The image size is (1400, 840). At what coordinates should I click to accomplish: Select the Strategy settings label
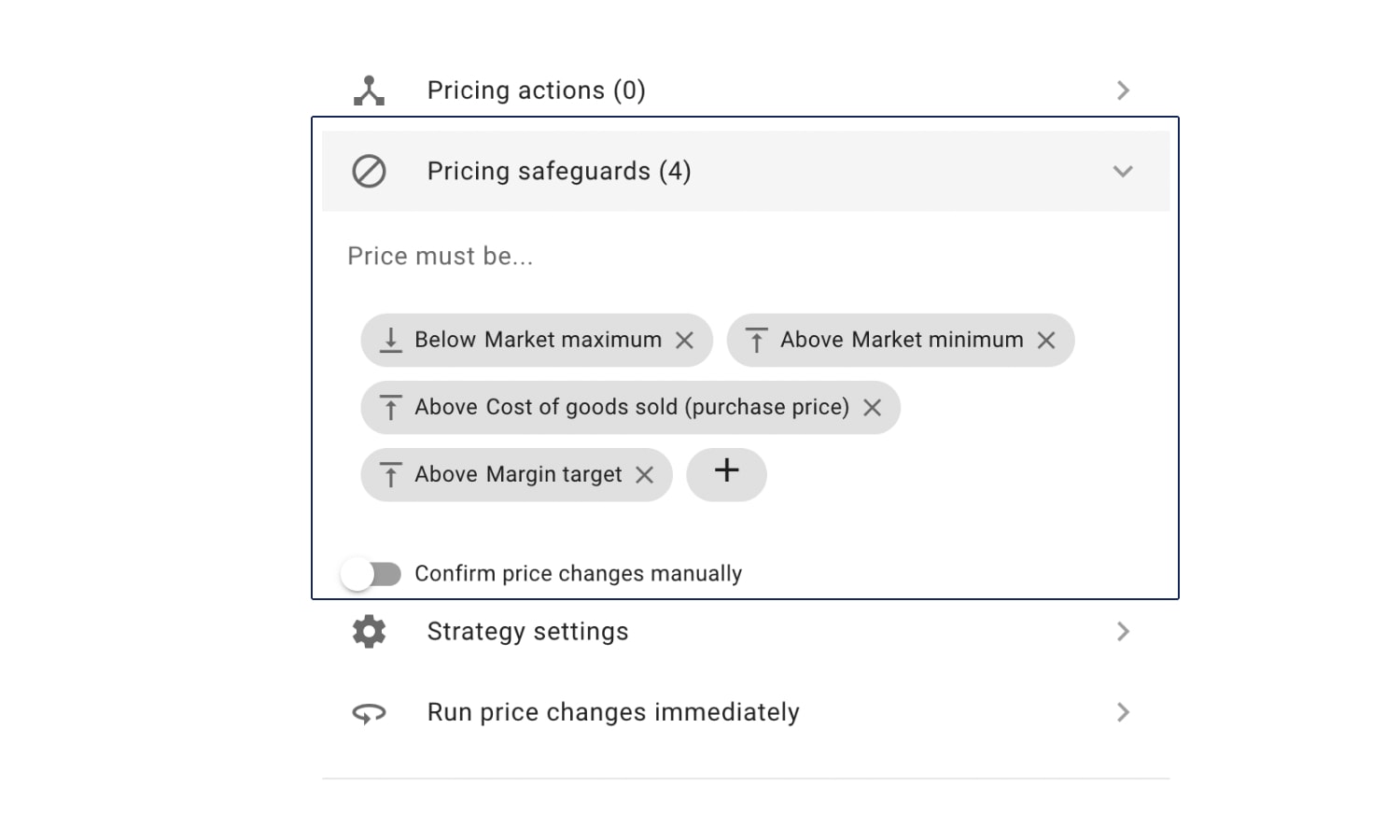pyautogui.click(x=527, y=632)
